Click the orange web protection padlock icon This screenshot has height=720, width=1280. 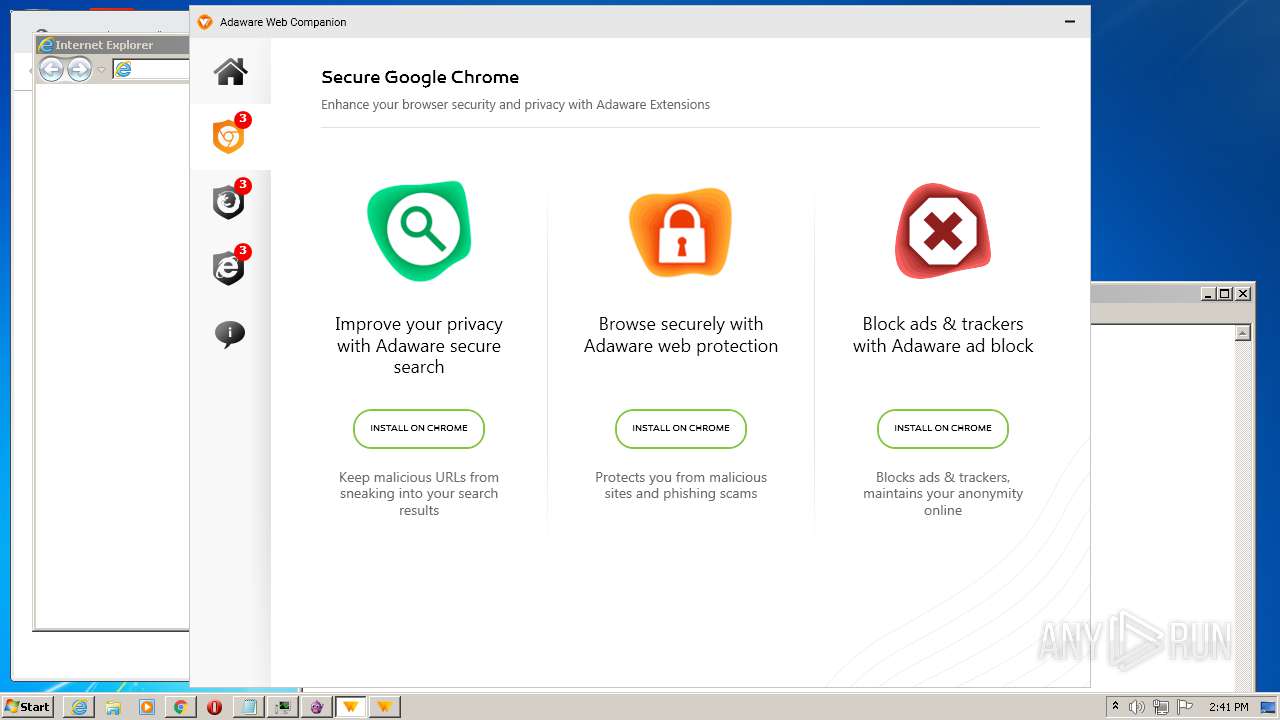point(681,232)
